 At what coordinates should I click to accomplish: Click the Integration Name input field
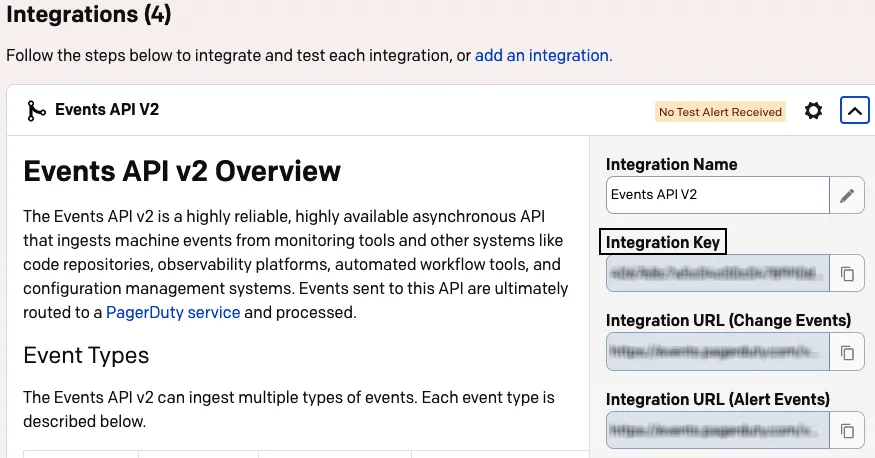(718, 195)
